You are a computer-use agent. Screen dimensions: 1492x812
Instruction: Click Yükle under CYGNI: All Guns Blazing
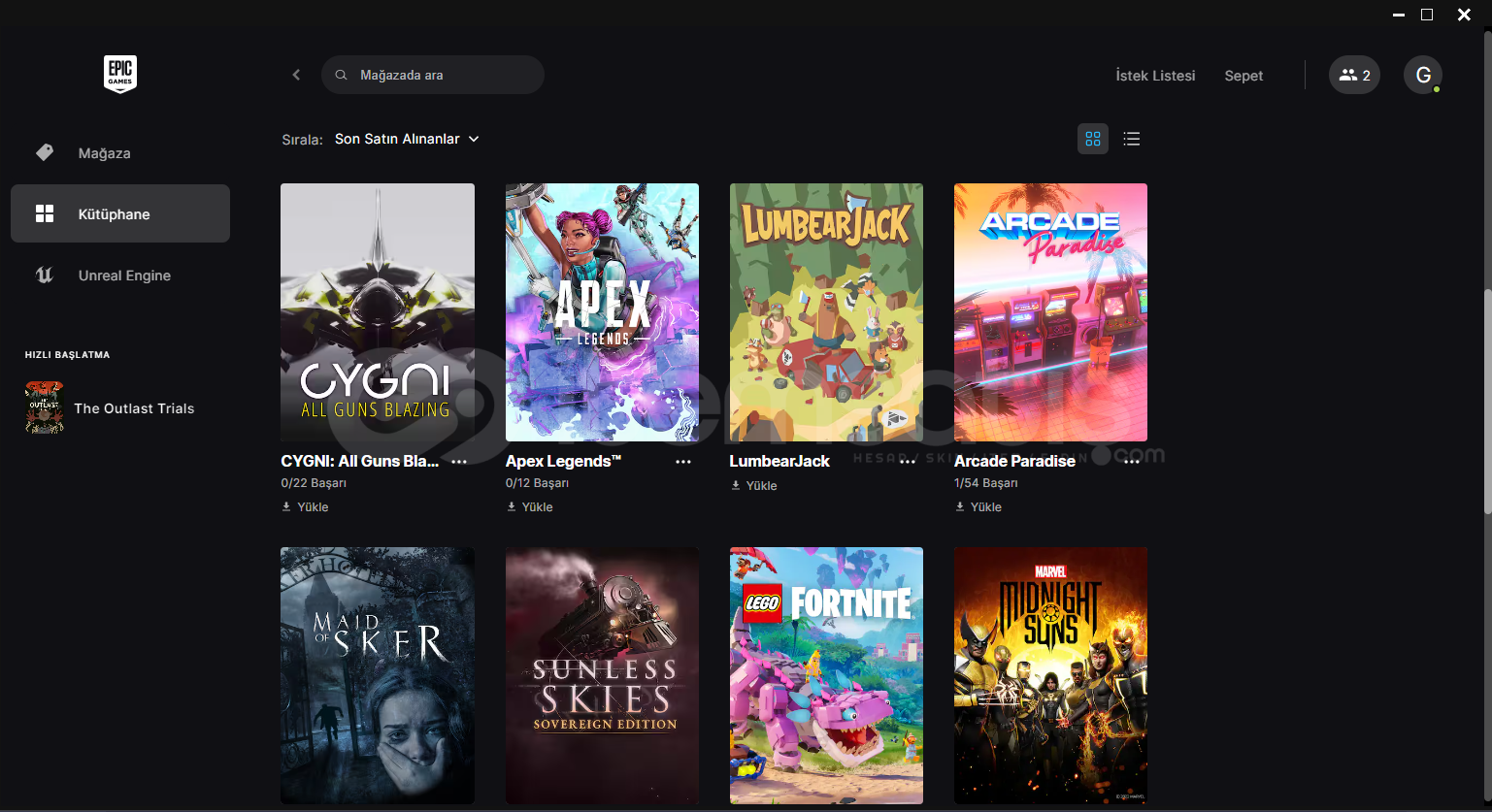click(313, 506)
